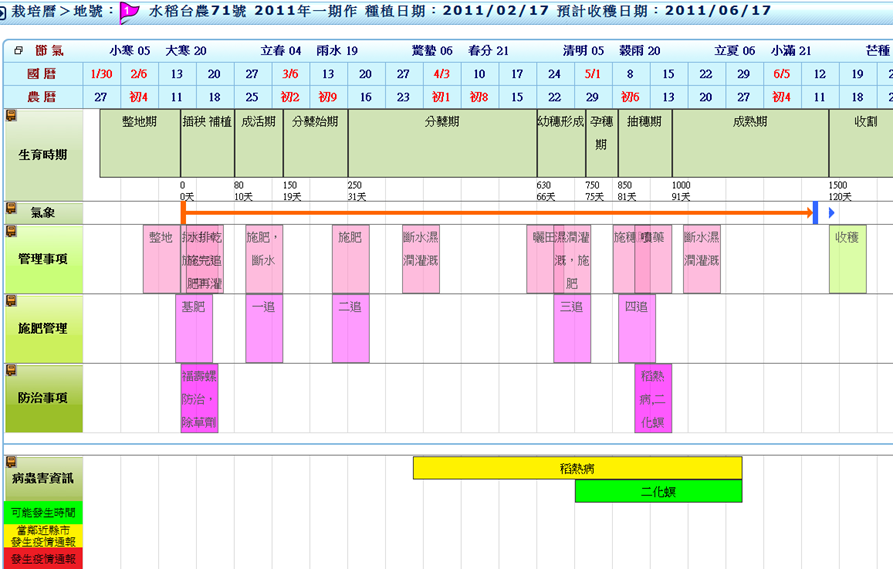Click the 清明 05 solar term label
The image size is (895, 569).
pos(583,51)
